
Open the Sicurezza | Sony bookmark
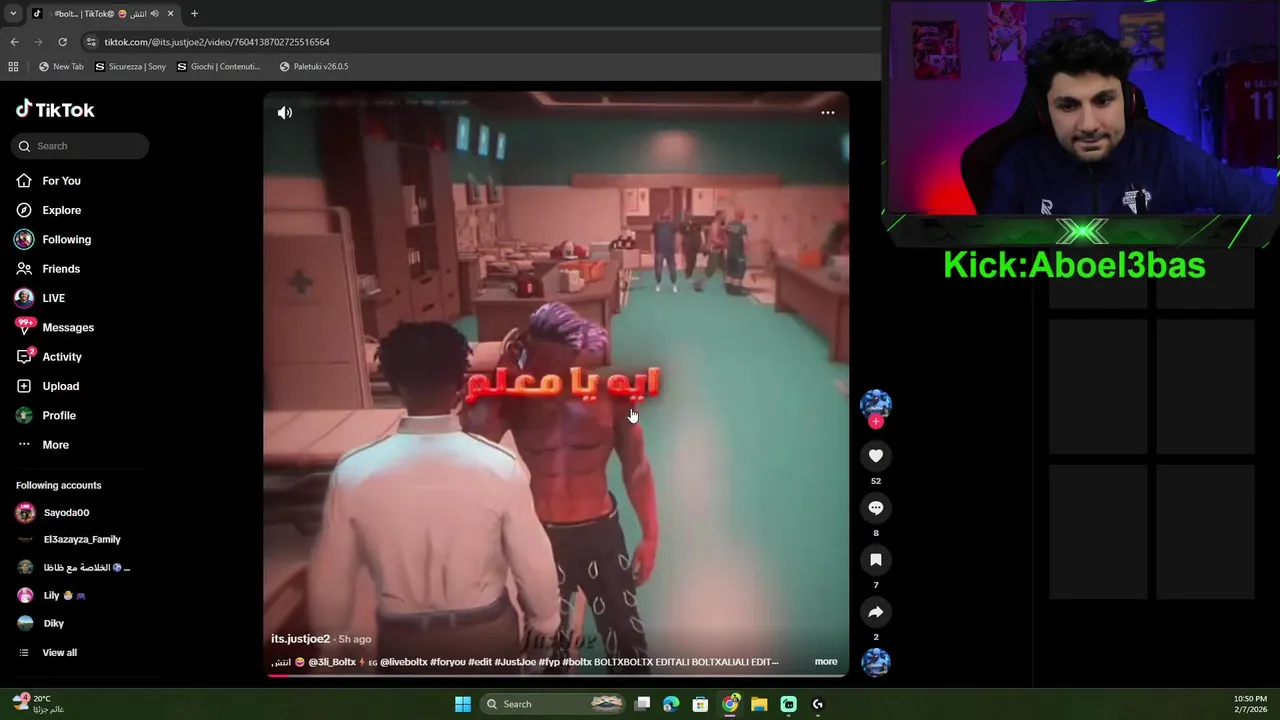130,67
